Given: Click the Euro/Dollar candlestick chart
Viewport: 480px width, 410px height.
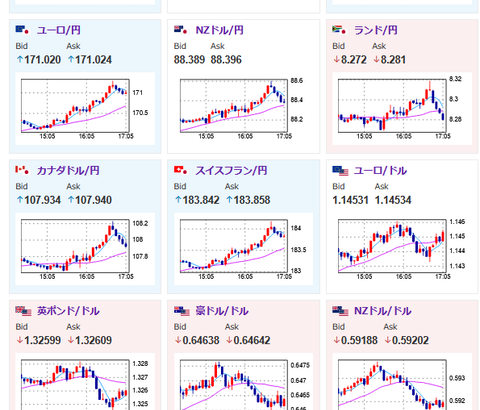Looking at the screenshot, I should pyautogui.click(x=402, y=249).
